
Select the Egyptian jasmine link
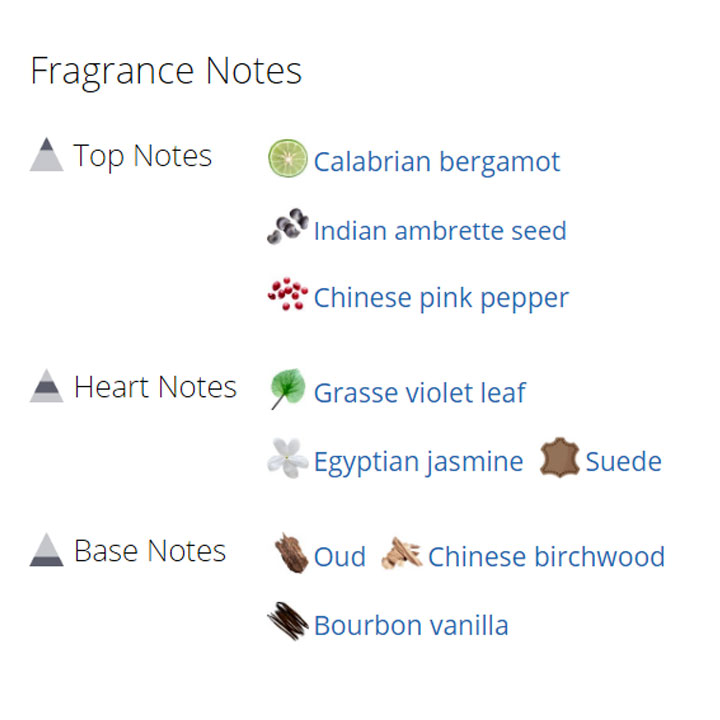tap(418, 462)
